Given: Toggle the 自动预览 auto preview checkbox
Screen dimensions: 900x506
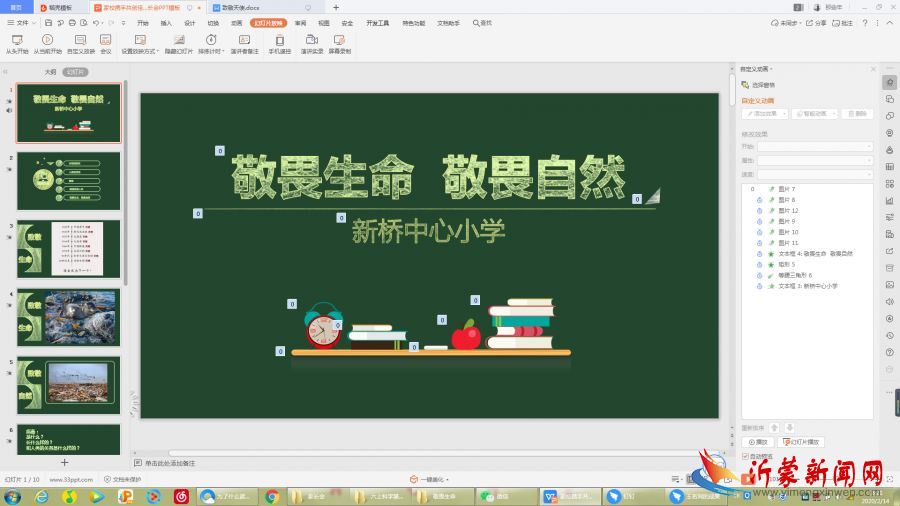Looking at the screenshot, I should 746,456.
